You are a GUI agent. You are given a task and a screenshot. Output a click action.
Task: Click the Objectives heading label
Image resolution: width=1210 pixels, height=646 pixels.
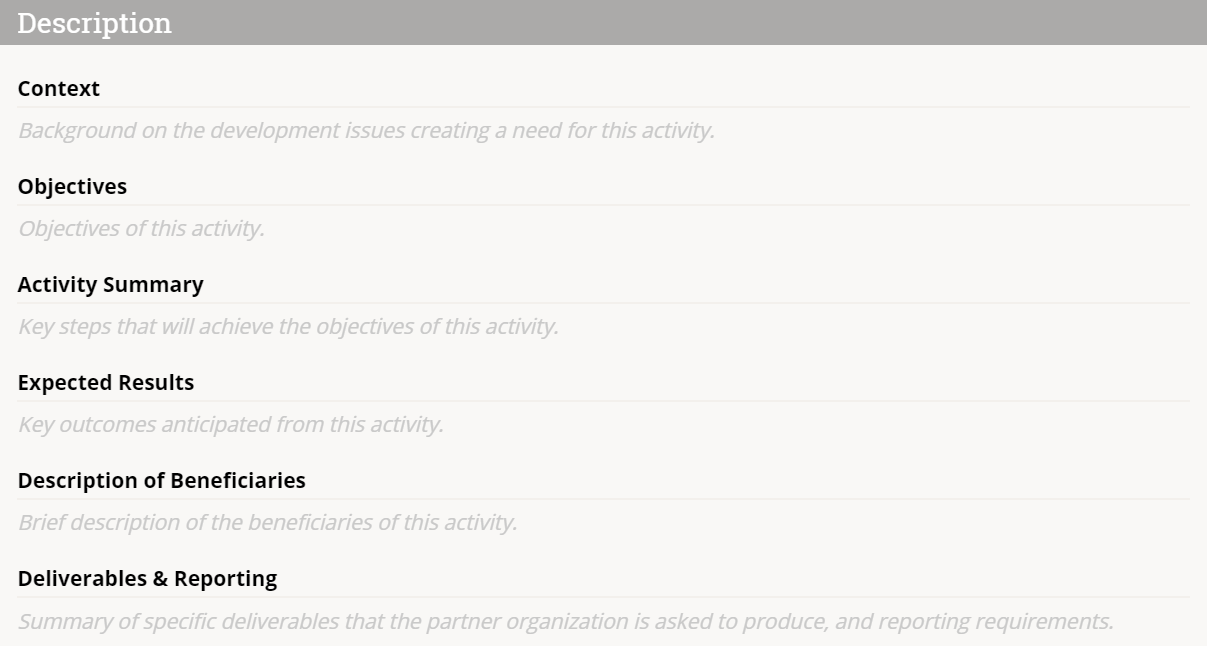pos(72,187)
